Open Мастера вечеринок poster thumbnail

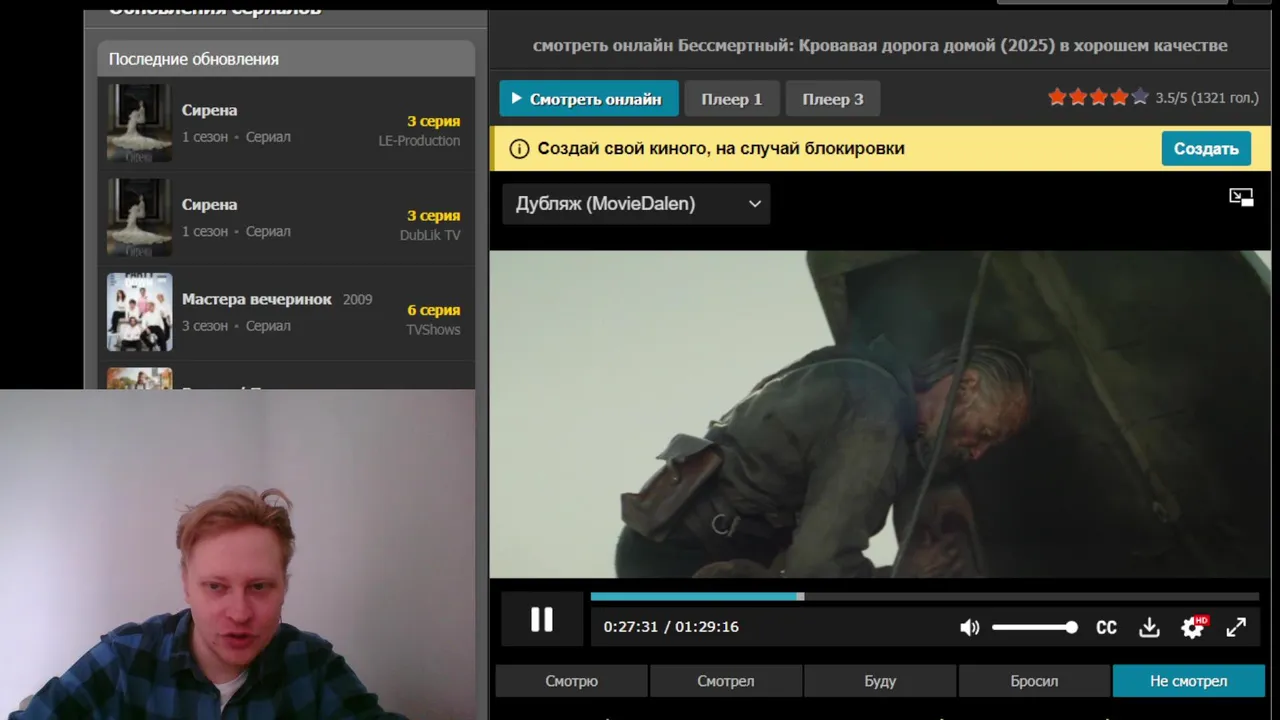(139, 312)
